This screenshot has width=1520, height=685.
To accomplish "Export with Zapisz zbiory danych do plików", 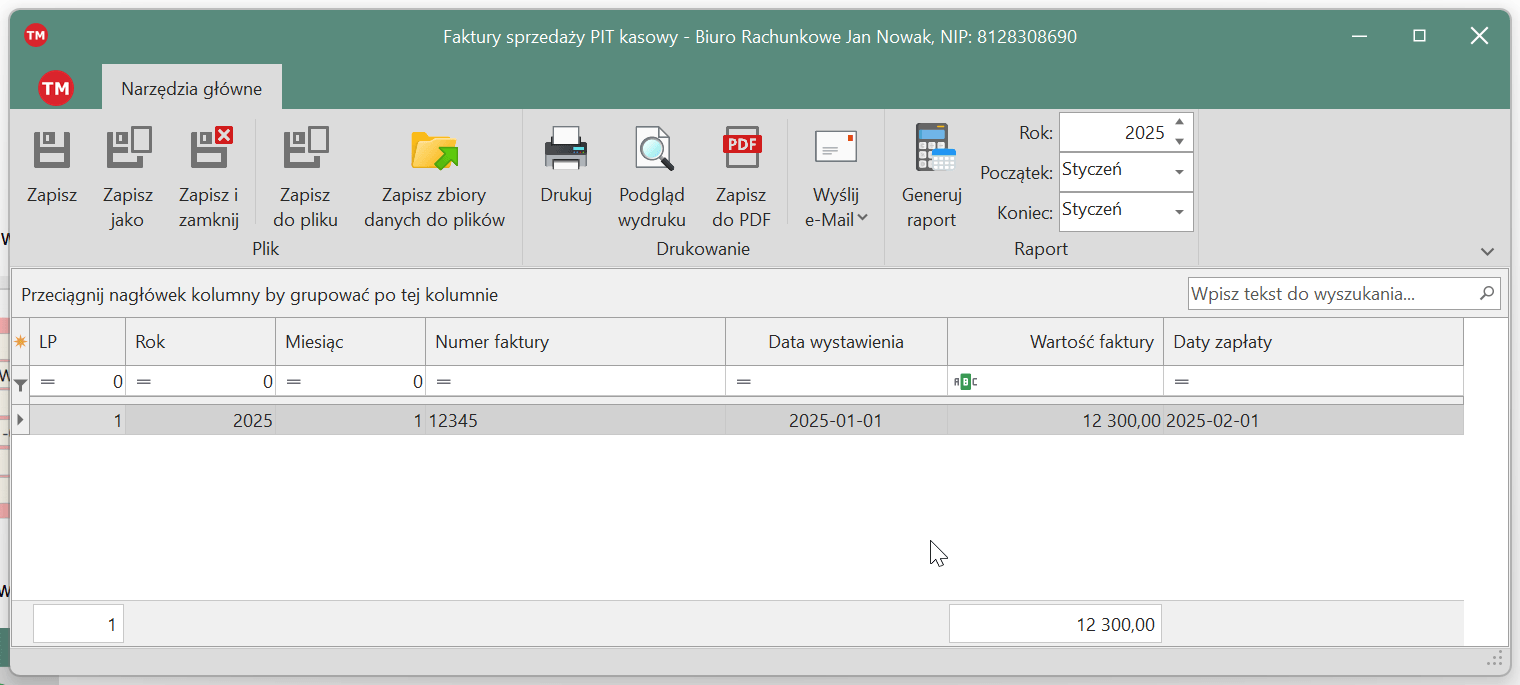I will click(x=434, y=150).
